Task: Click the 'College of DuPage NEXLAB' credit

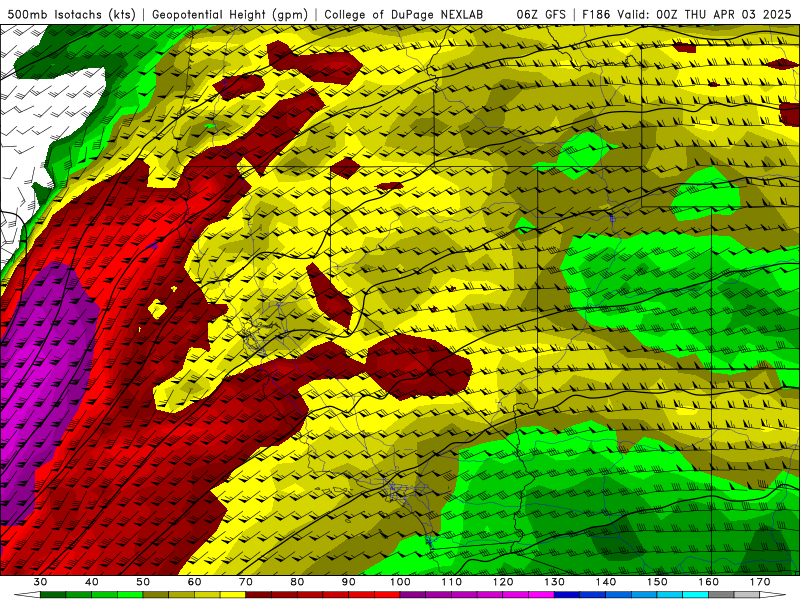Action: tap(404, 14)
